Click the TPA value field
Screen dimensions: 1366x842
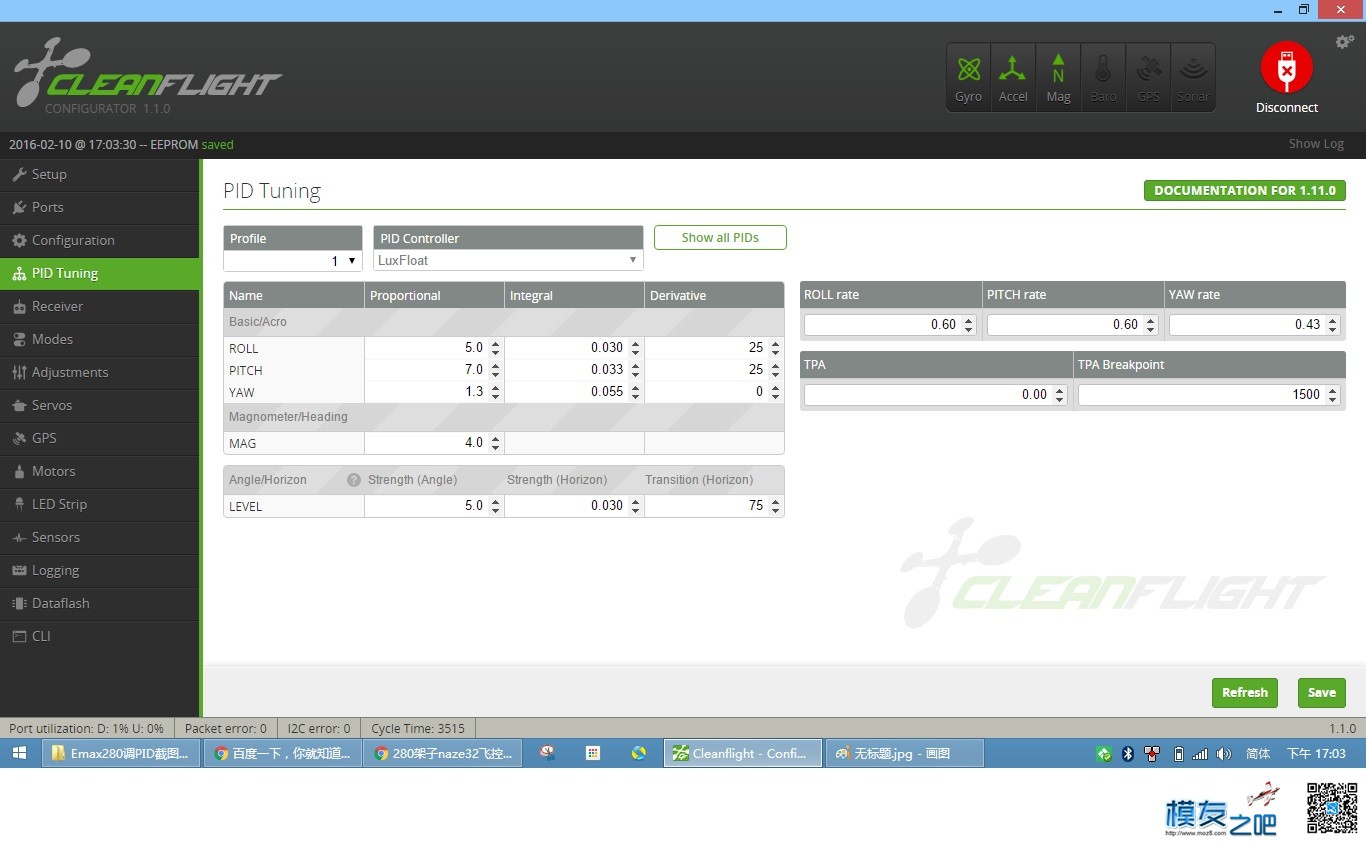click(936, 395)
